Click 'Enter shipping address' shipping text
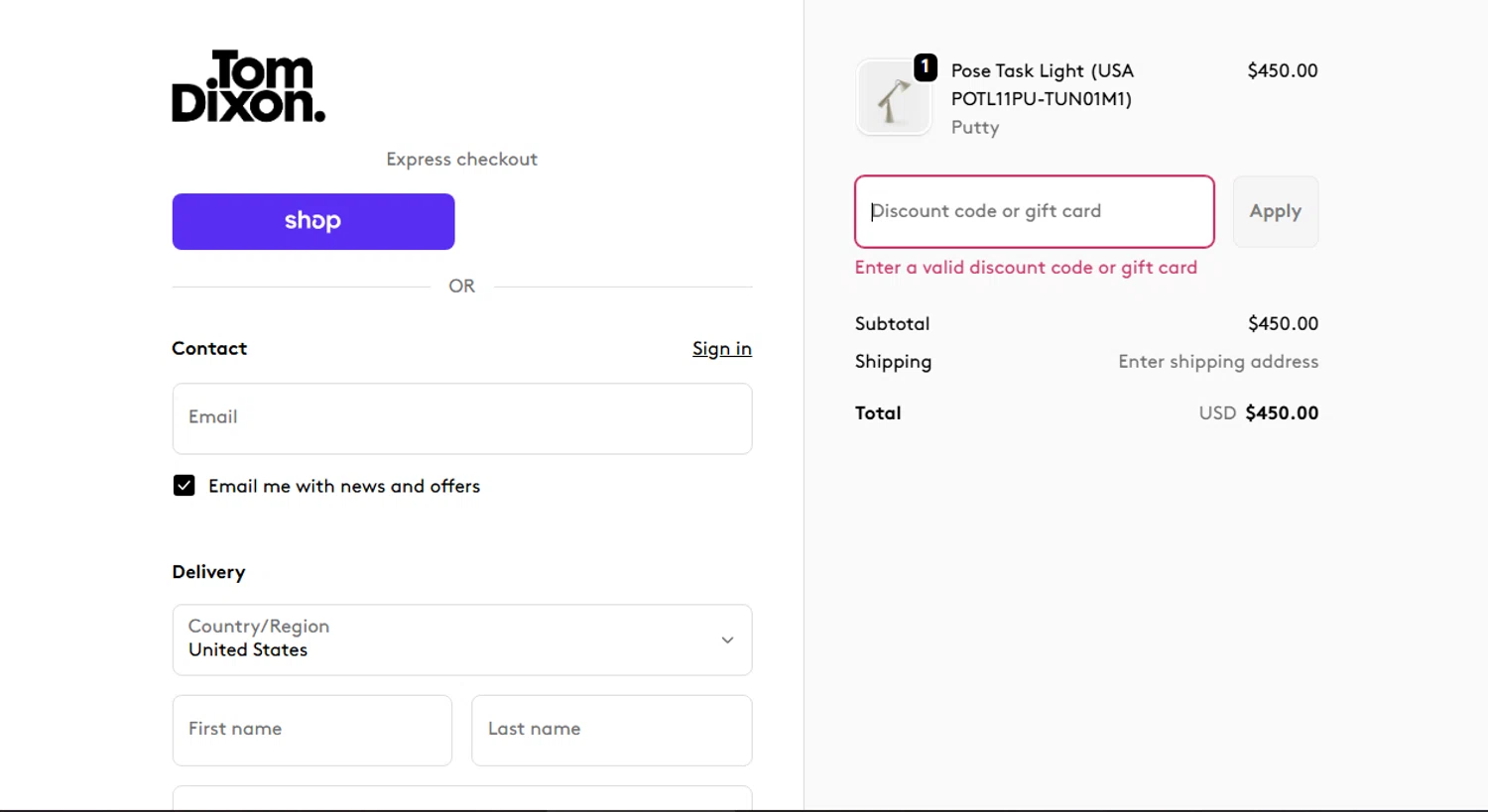Screen dimensions: 1488x812 click(x=1218, y=362)
